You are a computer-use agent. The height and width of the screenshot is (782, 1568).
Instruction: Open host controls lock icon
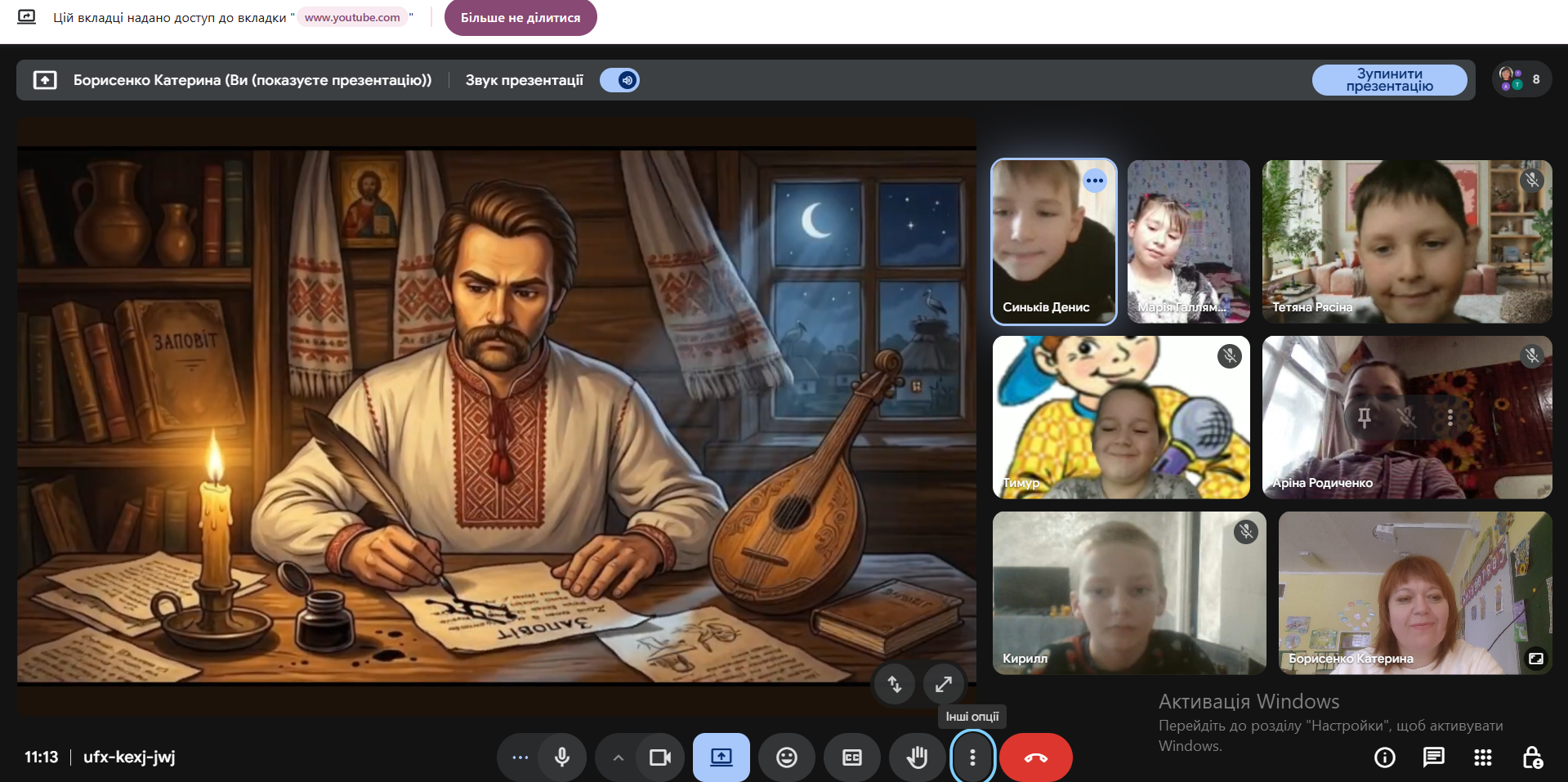point(1532,757)
